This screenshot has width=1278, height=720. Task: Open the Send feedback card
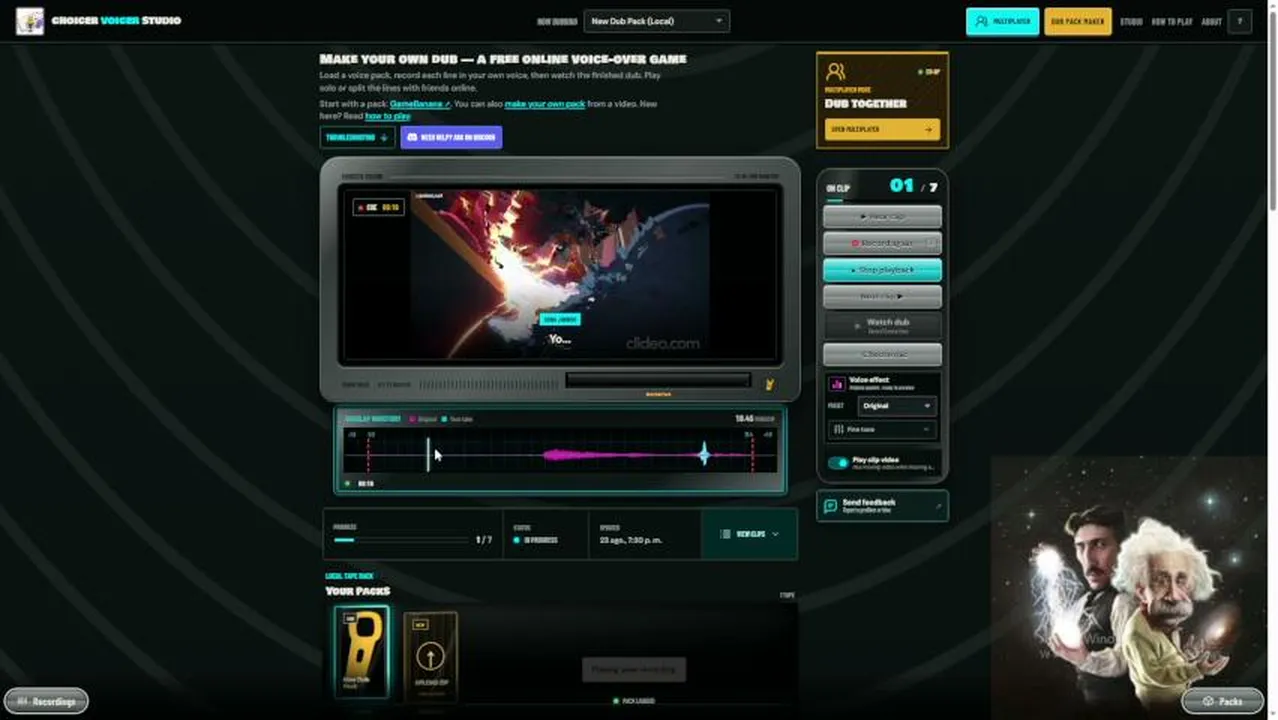tap(882, 506)
